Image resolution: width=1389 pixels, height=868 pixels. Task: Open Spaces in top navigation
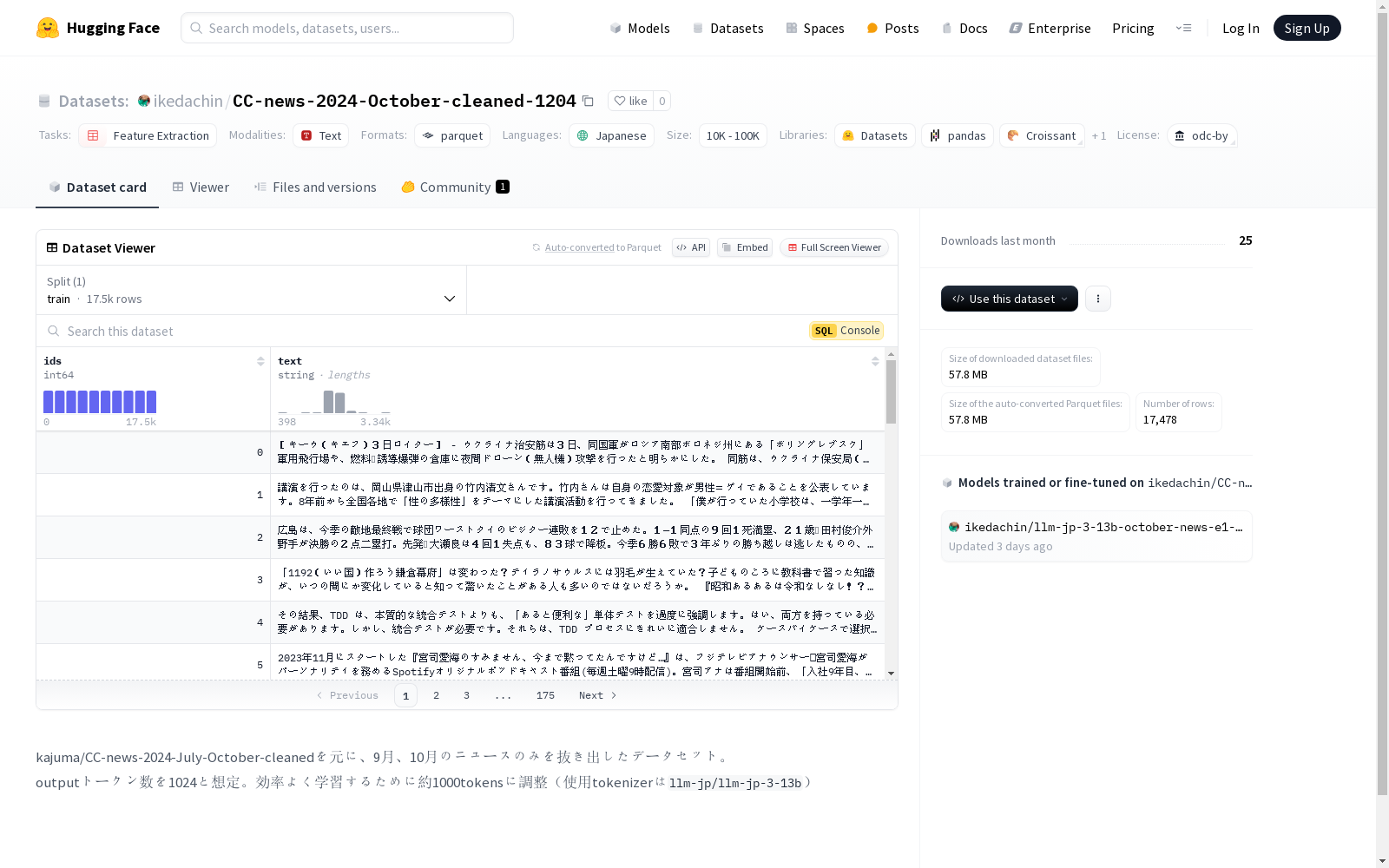click(815, 28)
